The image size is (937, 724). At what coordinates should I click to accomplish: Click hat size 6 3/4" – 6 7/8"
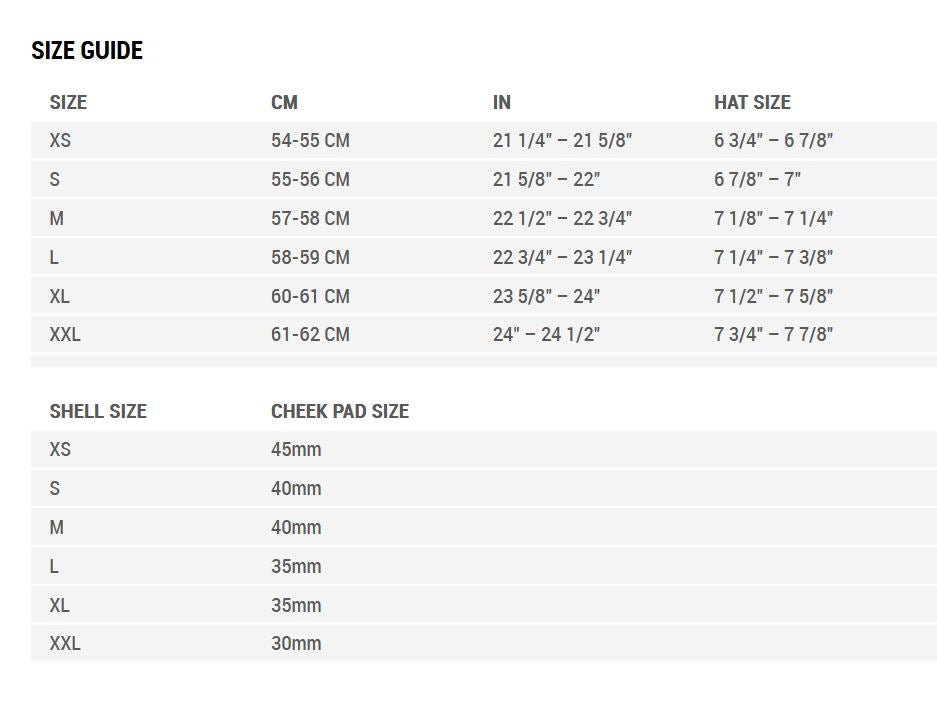773,141
